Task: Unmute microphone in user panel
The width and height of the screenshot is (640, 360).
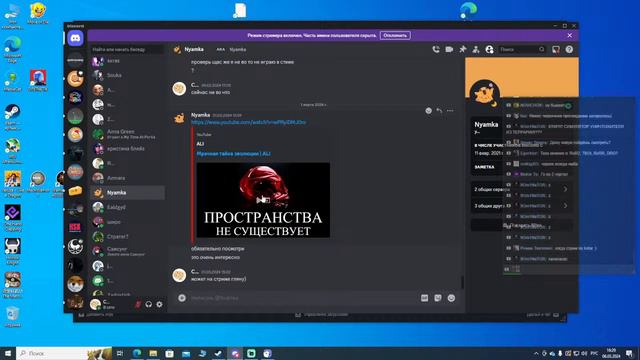Action: pyautogui.click(x=138, y=304)
